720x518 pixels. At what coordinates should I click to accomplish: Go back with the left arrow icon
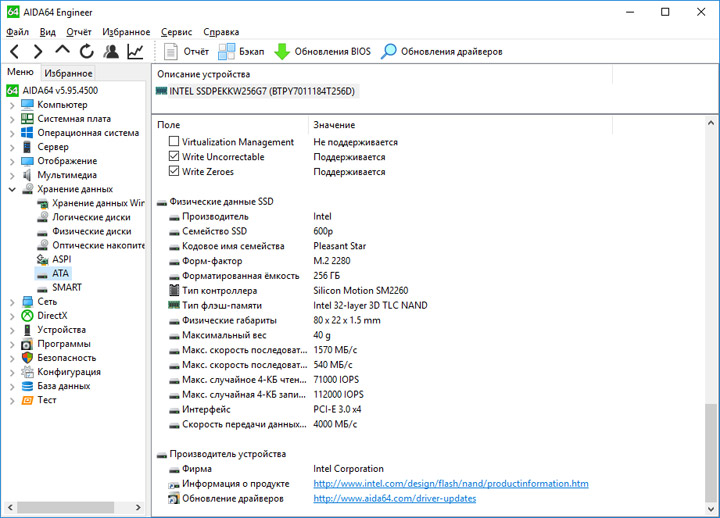coord(14,51)
